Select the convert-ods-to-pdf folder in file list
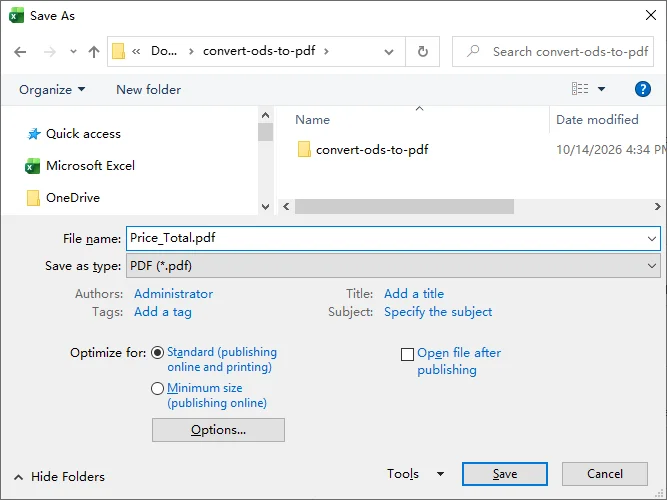Viewport: 667px width, 500px height. coord(372,150)
